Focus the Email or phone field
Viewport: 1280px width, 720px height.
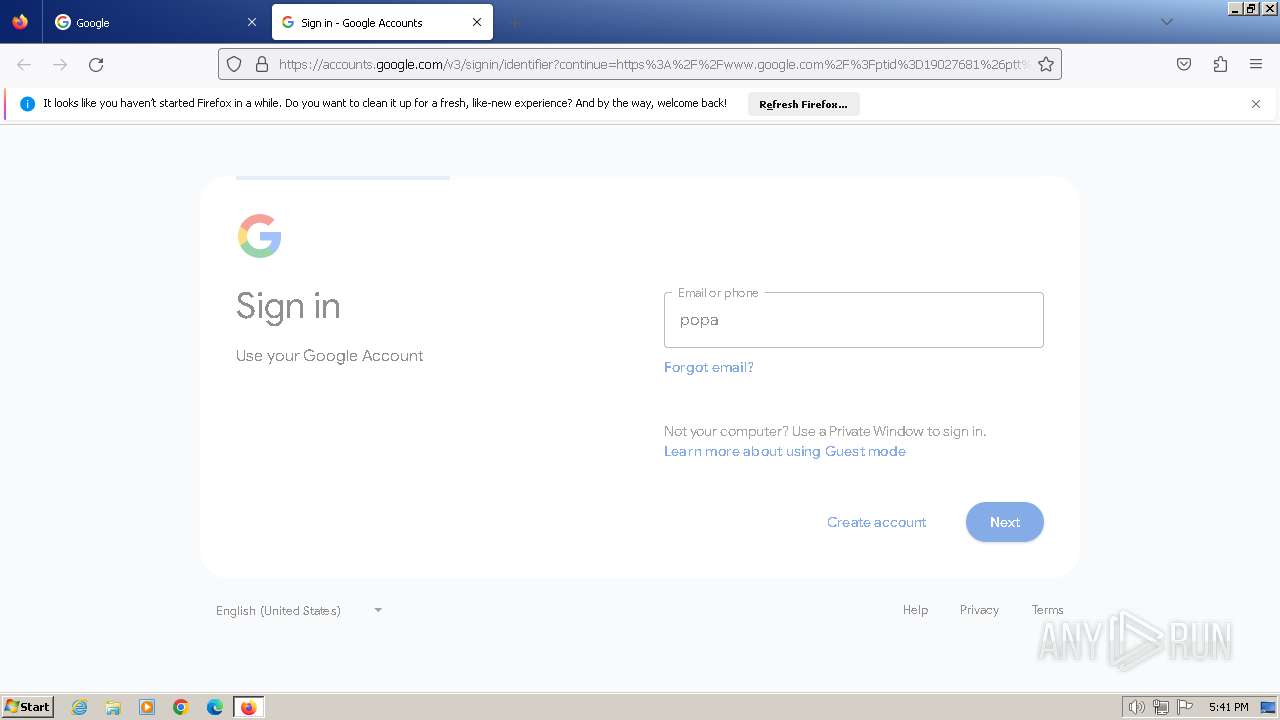[854, 320]
